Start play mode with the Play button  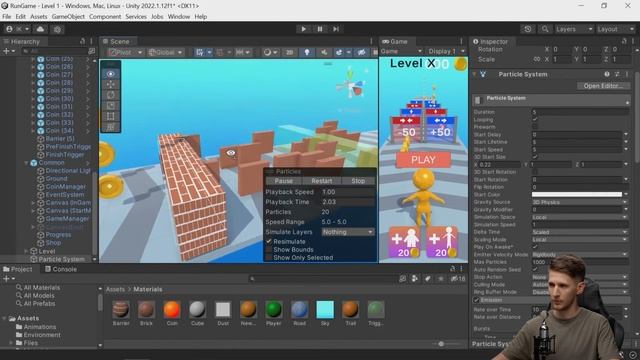coord(303,29)
